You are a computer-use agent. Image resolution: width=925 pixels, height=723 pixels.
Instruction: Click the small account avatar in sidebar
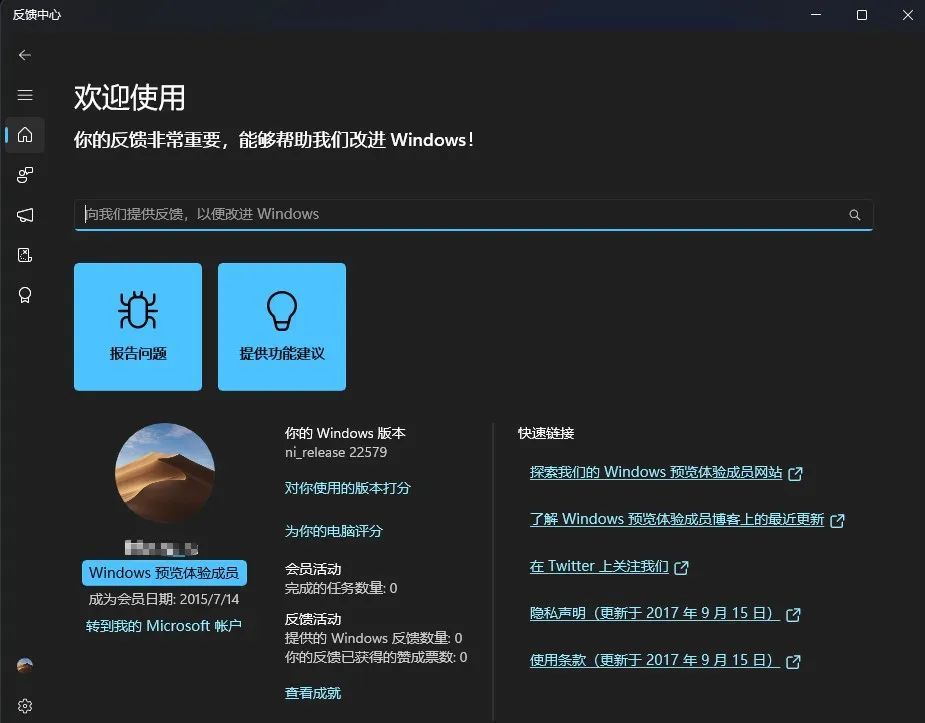(25, 666)
